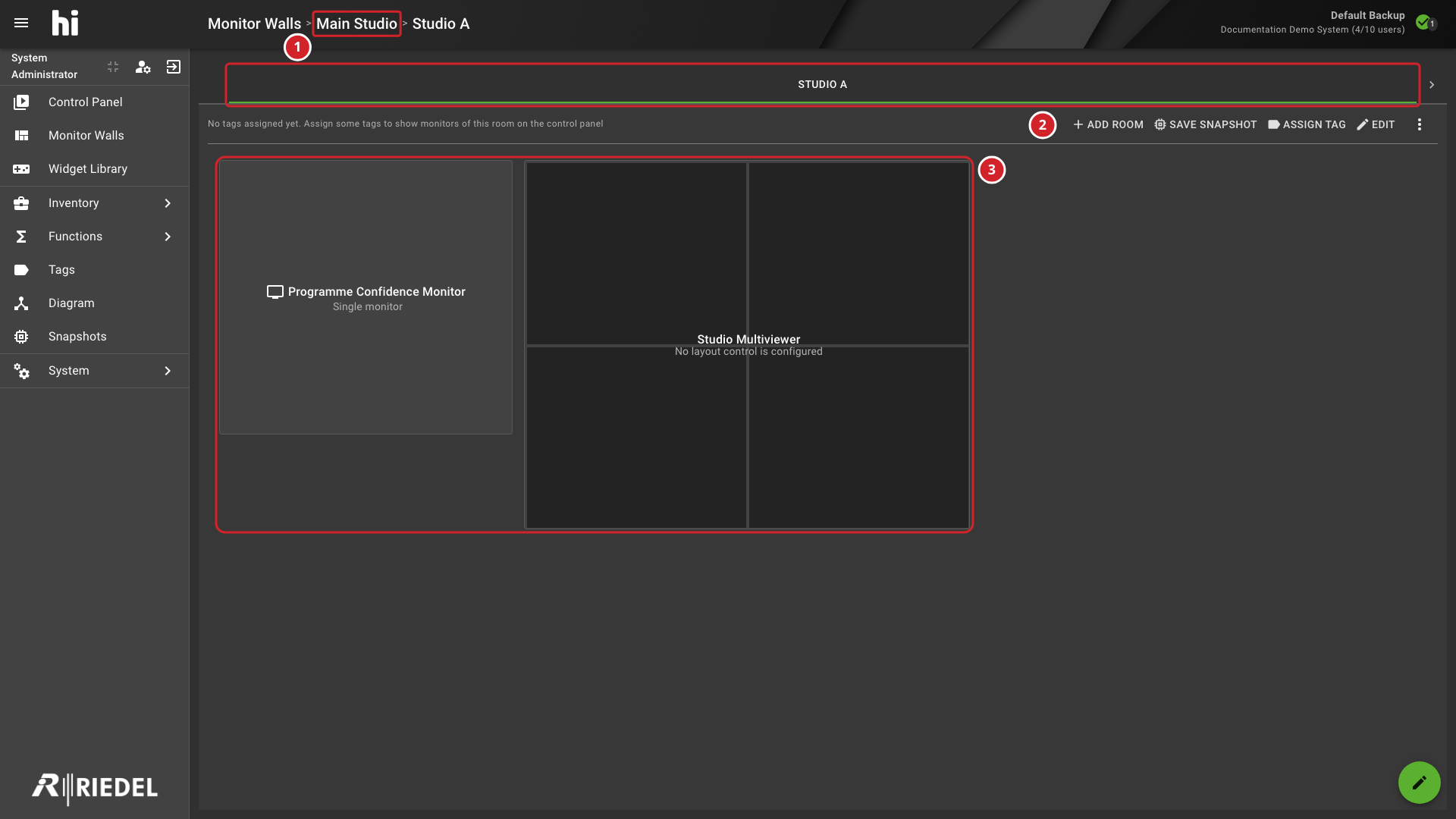
Task: Click the Snapshots chip icon
Action: click(x=21, y=337)
